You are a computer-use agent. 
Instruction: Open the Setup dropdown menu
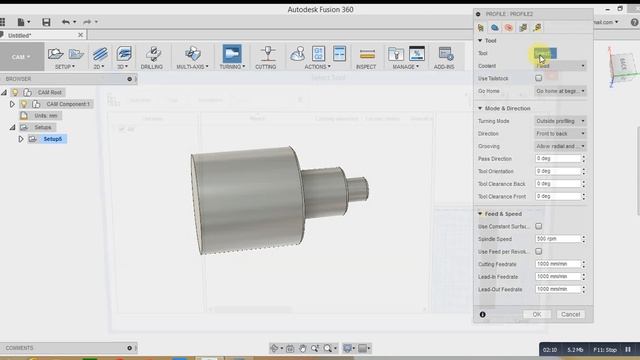tap(65, 67)
